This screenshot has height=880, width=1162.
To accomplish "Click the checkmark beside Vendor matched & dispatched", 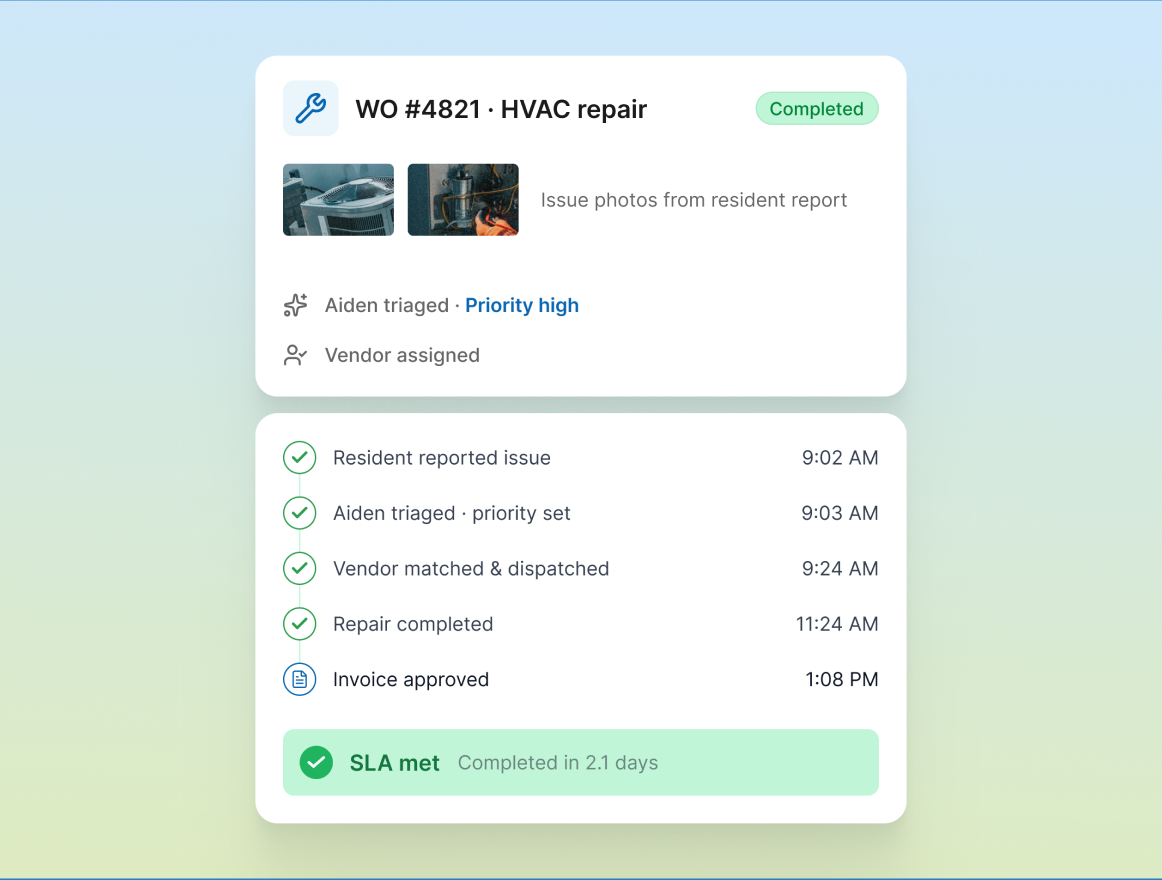I will click(x=299, y=569).
